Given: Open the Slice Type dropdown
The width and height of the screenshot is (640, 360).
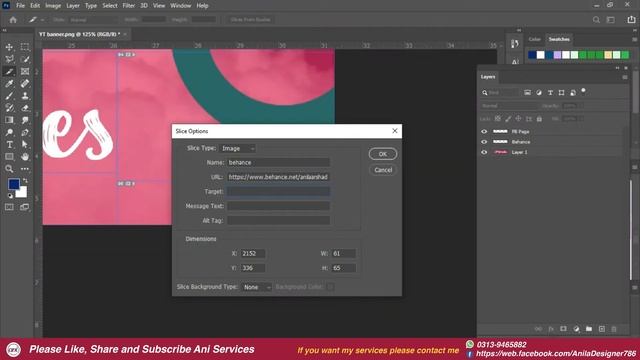Looking at the screenshot, I should click(x=238, y=149).
